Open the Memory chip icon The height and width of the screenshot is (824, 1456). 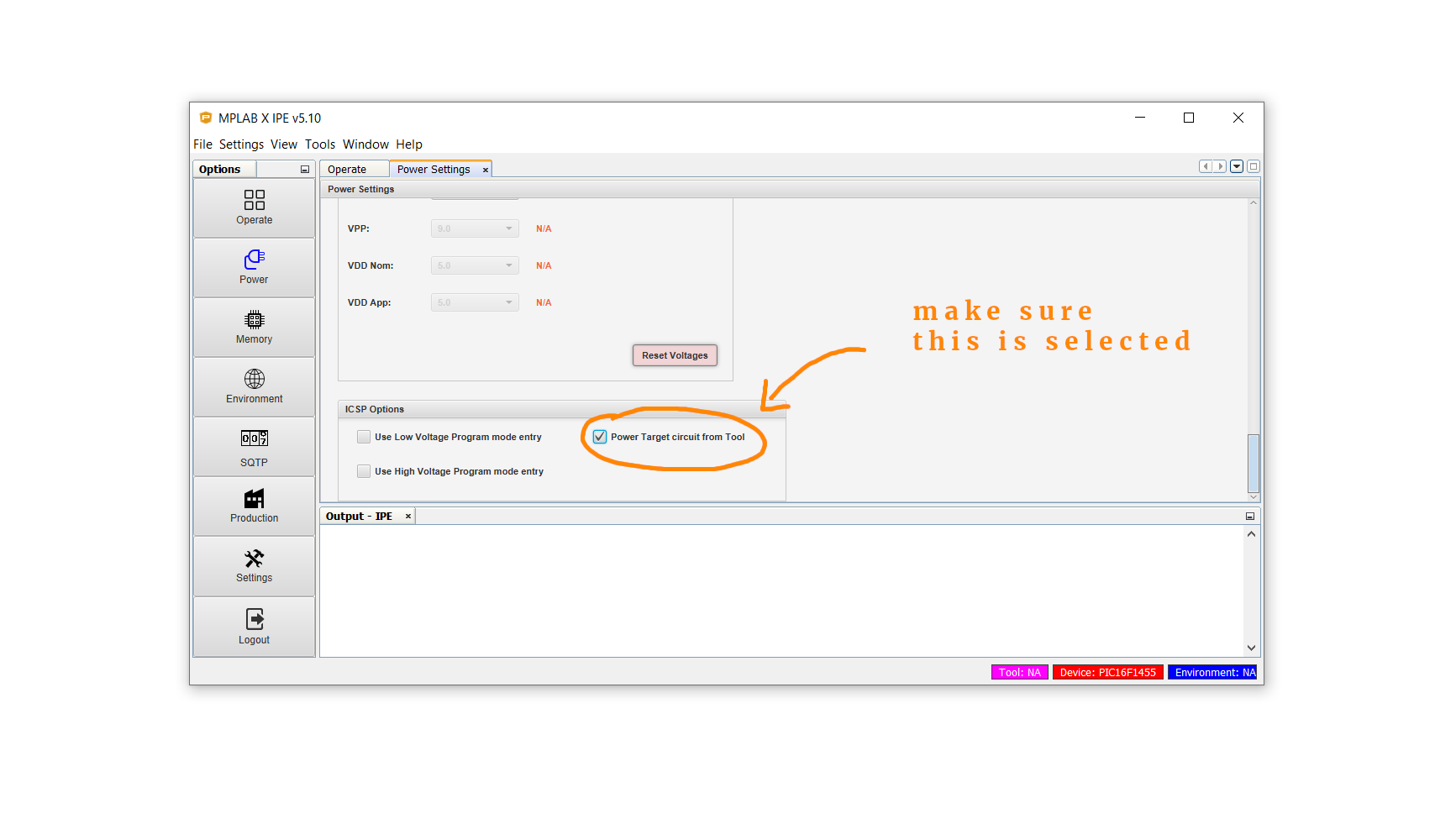point(254,320)
